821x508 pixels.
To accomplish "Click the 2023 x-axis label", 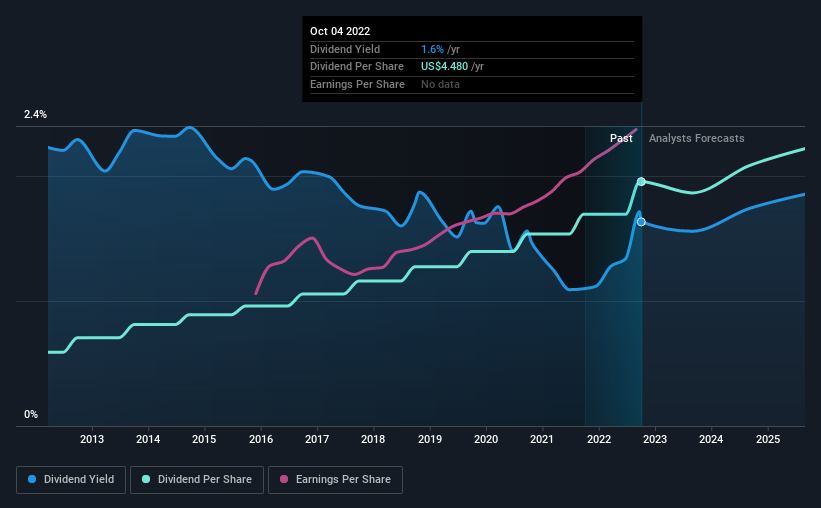I will pos(655,439).
